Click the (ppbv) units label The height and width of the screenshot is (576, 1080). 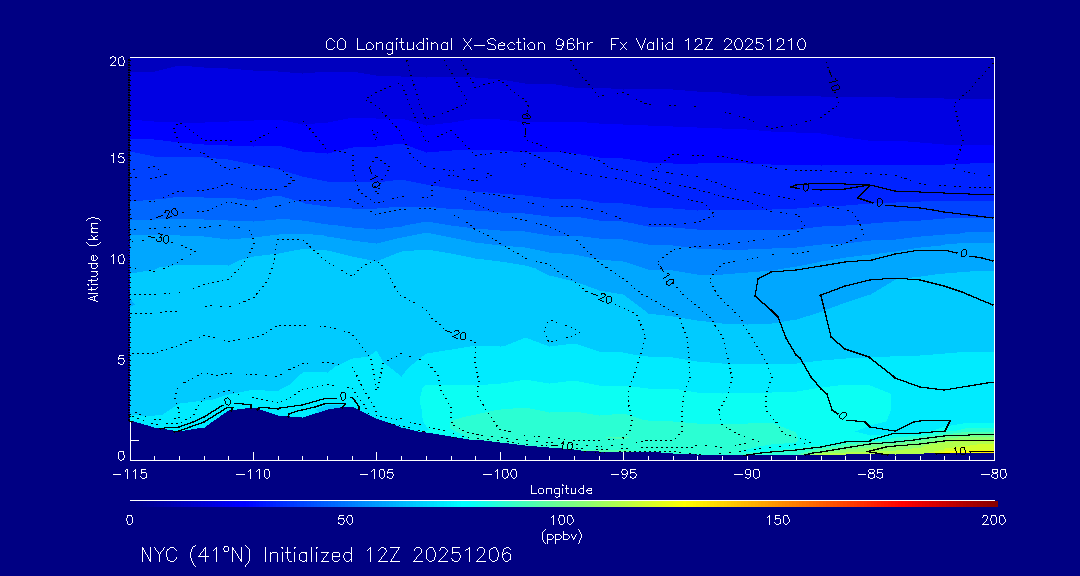click(561, 537)
